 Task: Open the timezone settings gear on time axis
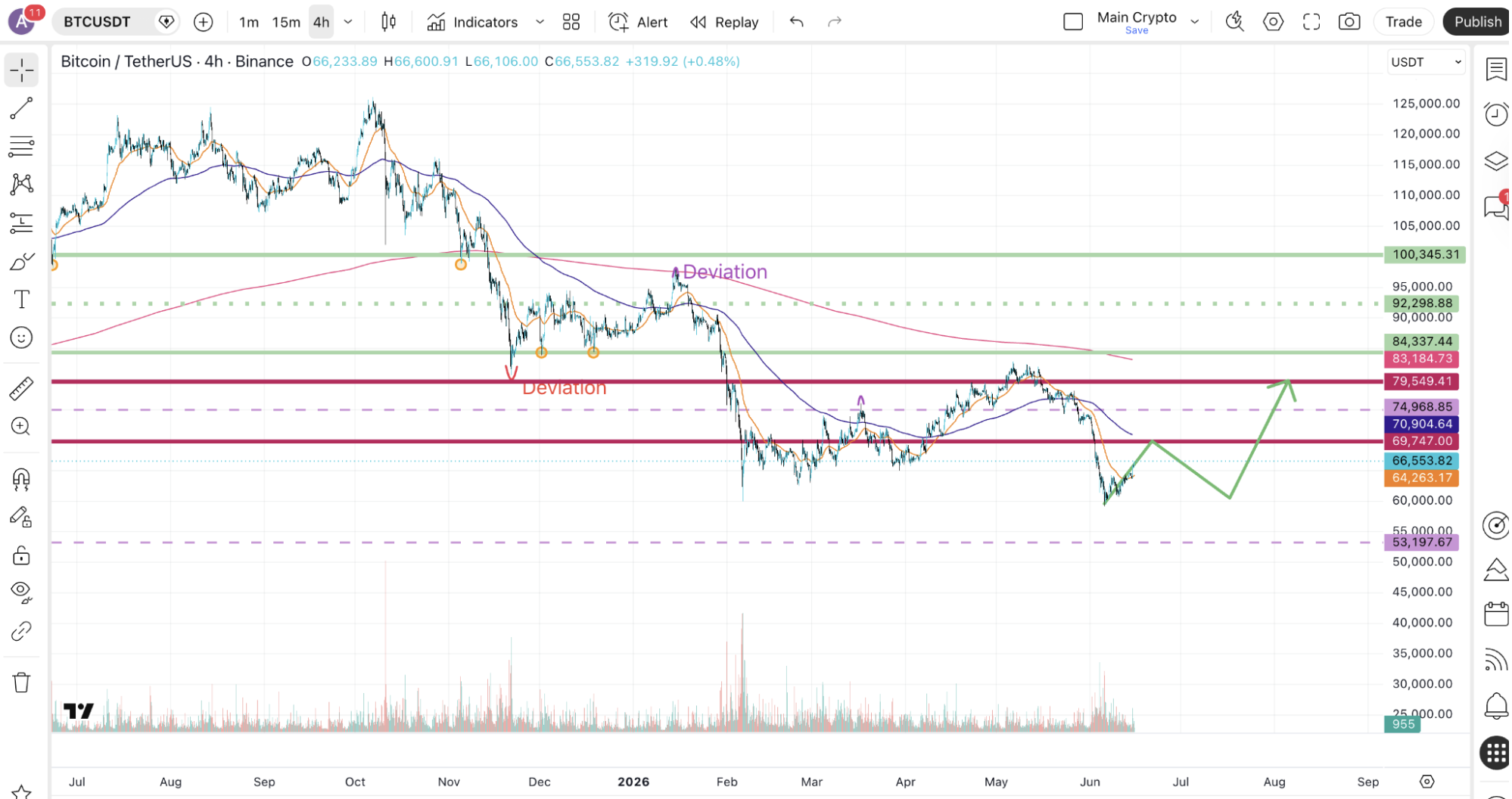[x=1426, y=782]
